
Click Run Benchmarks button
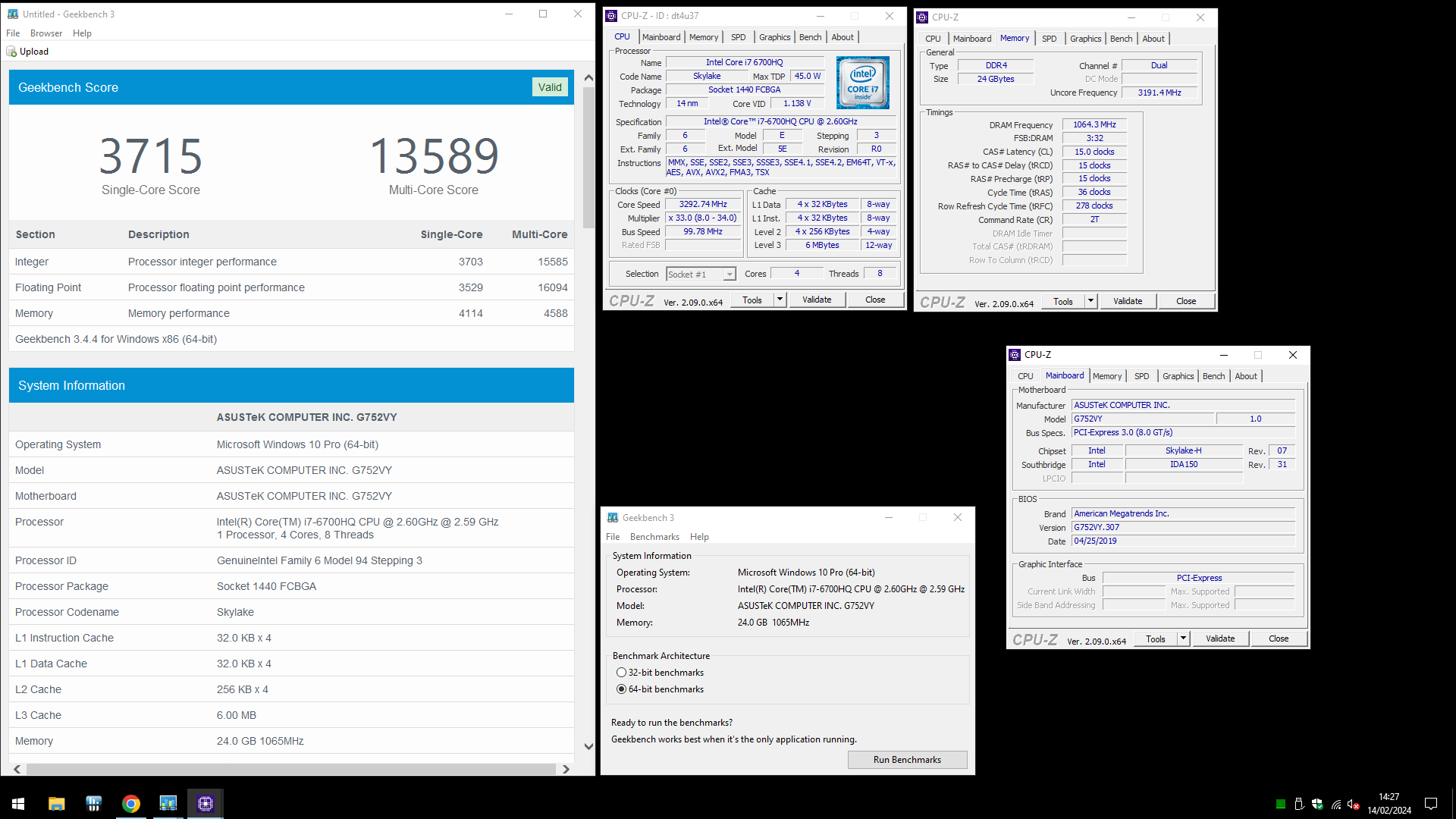pos(907,760)
